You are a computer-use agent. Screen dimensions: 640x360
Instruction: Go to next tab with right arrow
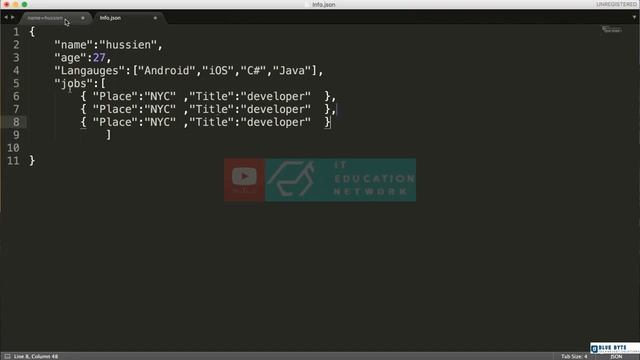tap(13, 18)
